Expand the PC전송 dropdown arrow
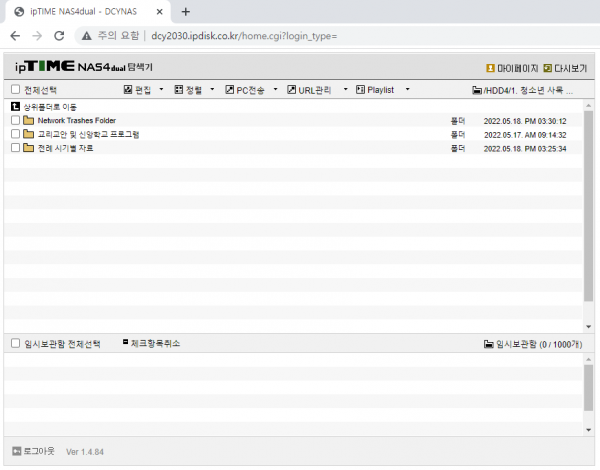This screenshot has height=470, width=600. point(275,89)
